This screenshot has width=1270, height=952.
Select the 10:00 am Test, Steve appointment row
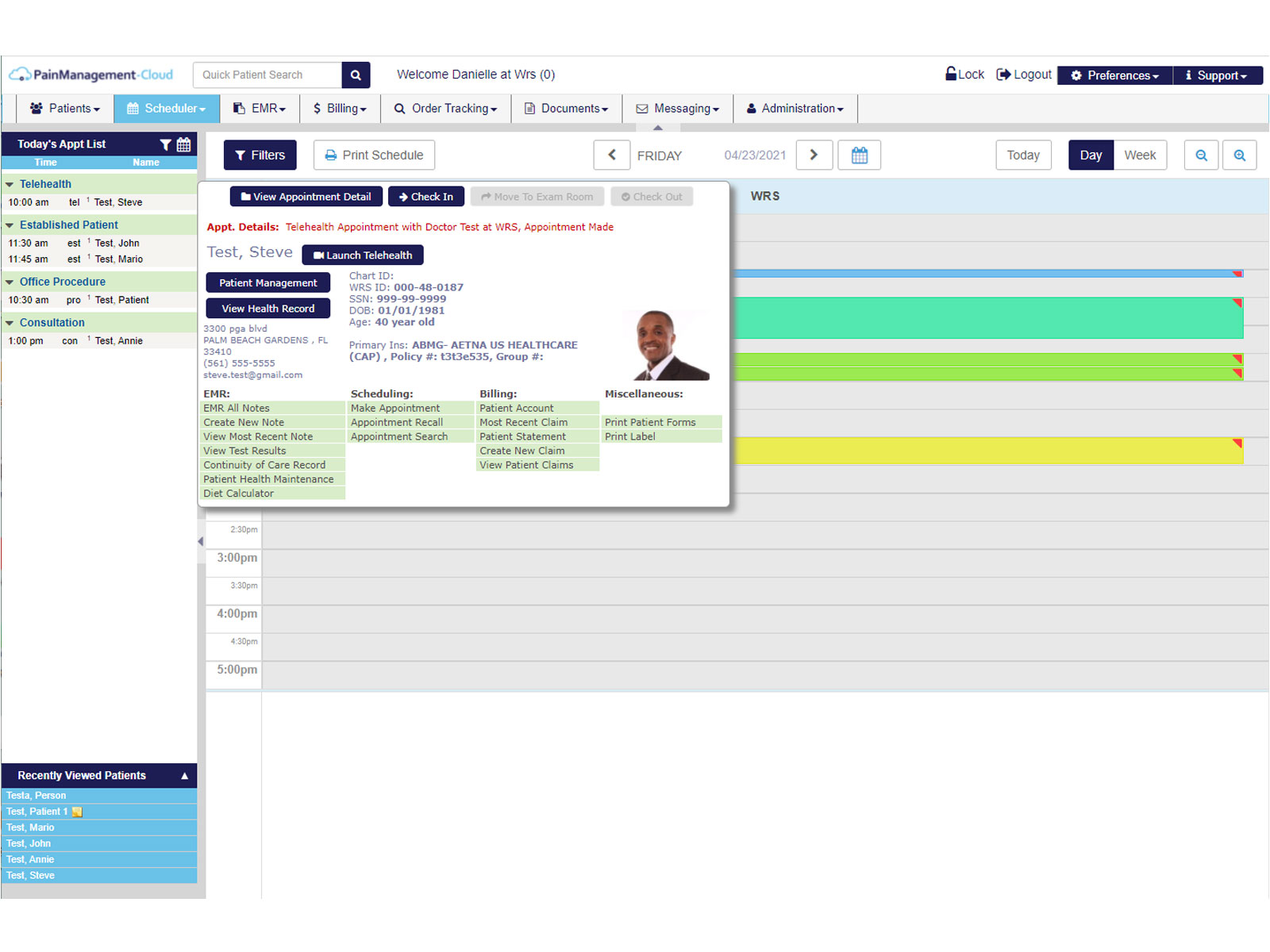point(99,202)
